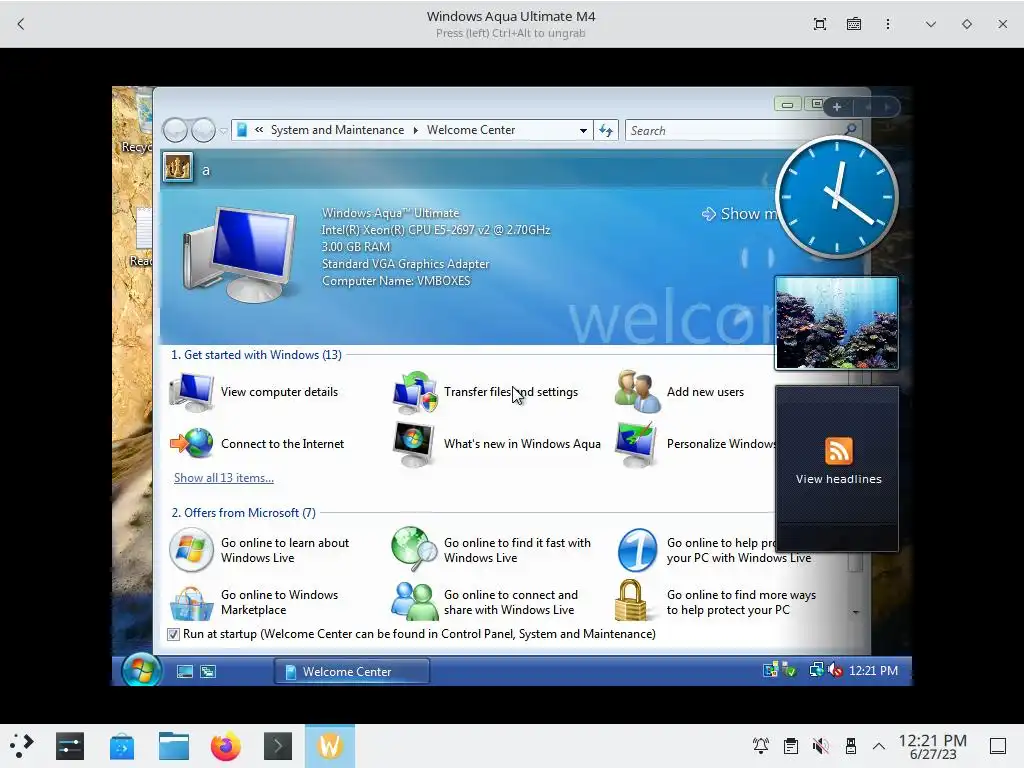1024x768 pixels.
Task: Click the coral reef slideshow gadget picture
Action: (837, 323)
